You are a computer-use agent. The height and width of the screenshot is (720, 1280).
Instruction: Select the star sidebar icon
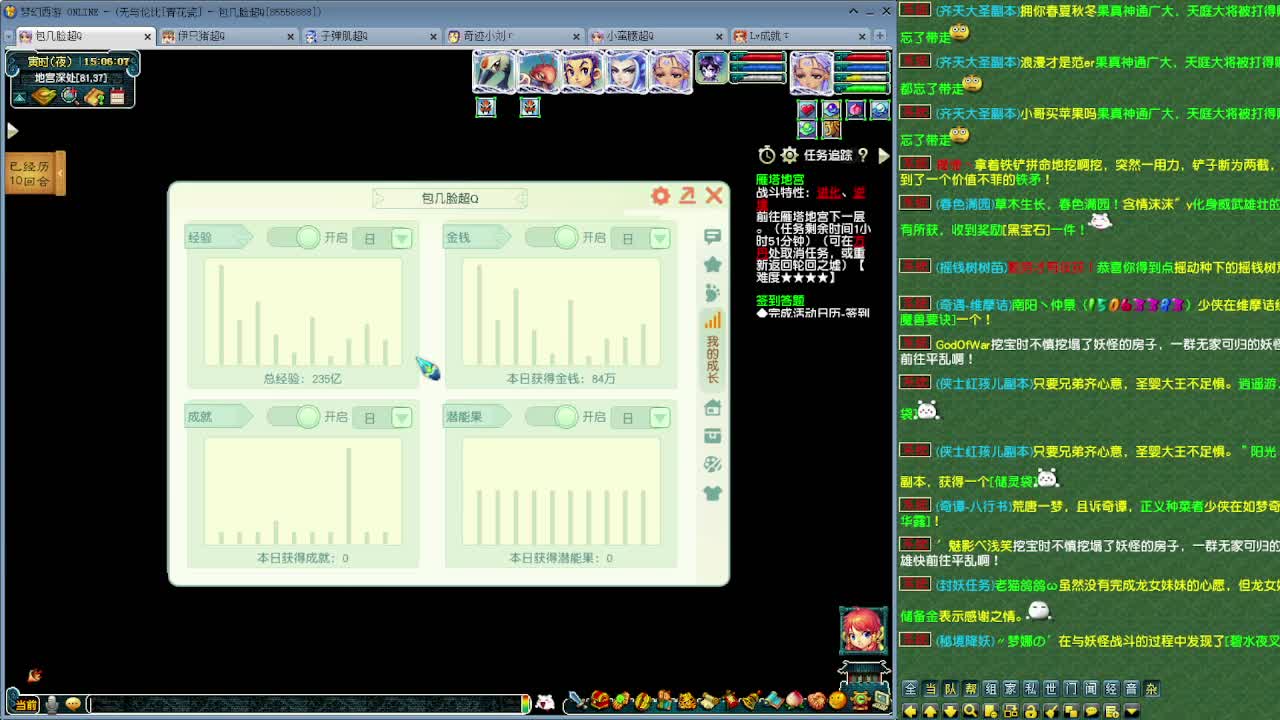click(x=712, y=264)
